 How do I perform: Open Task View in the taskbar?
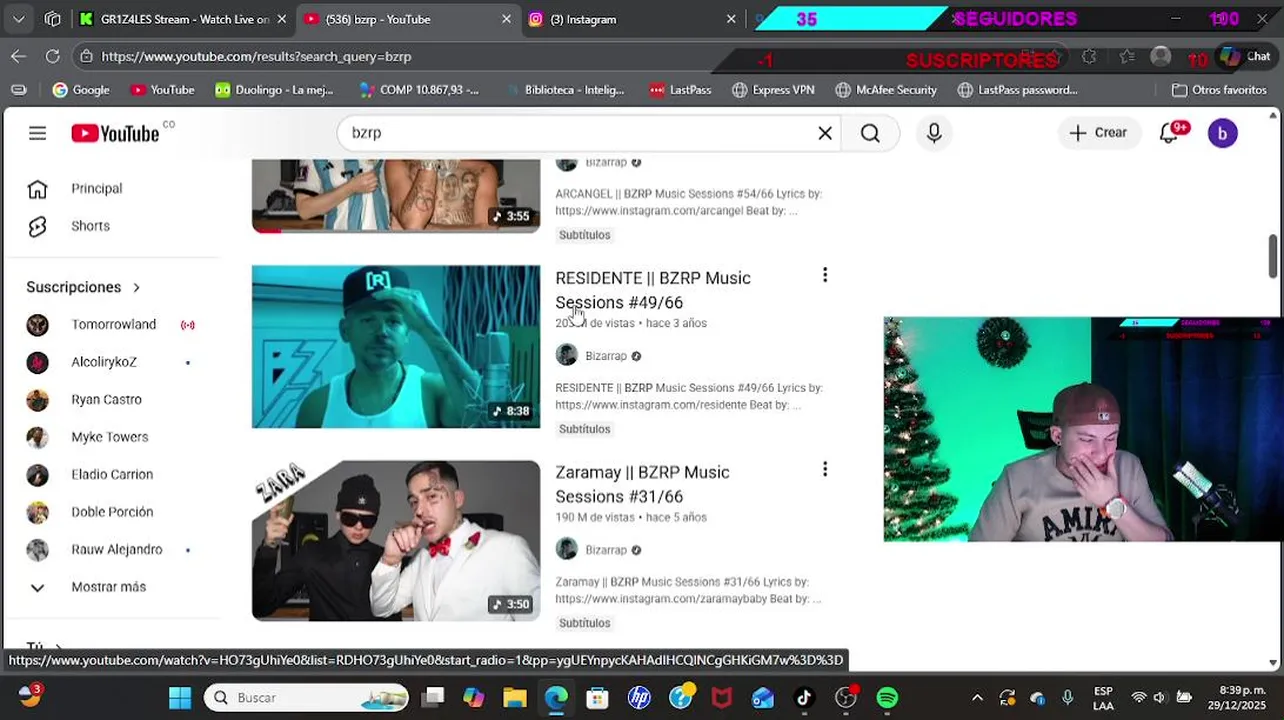pyautogui.click(x=433, y=698)
